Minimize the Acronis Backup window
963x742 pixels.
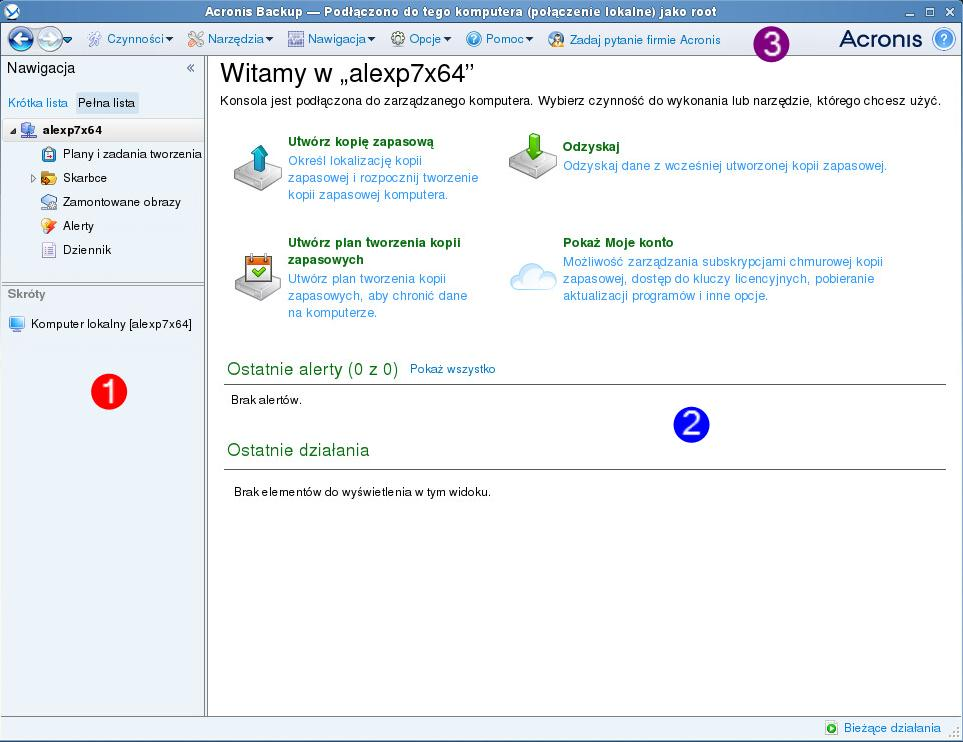(910, 12)
